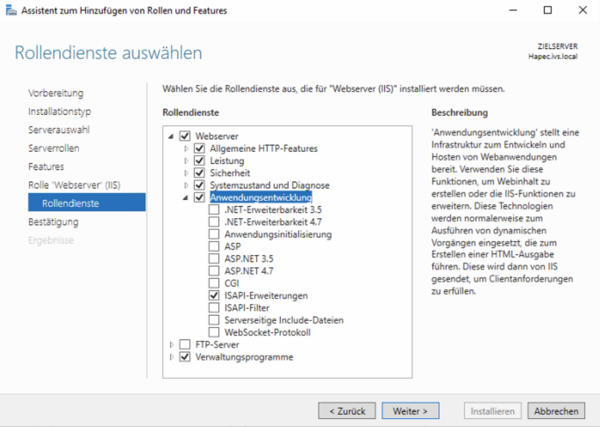Select the ISAPI-Erweiterungen label
The image size is (600, 427).
pos(266,296)
